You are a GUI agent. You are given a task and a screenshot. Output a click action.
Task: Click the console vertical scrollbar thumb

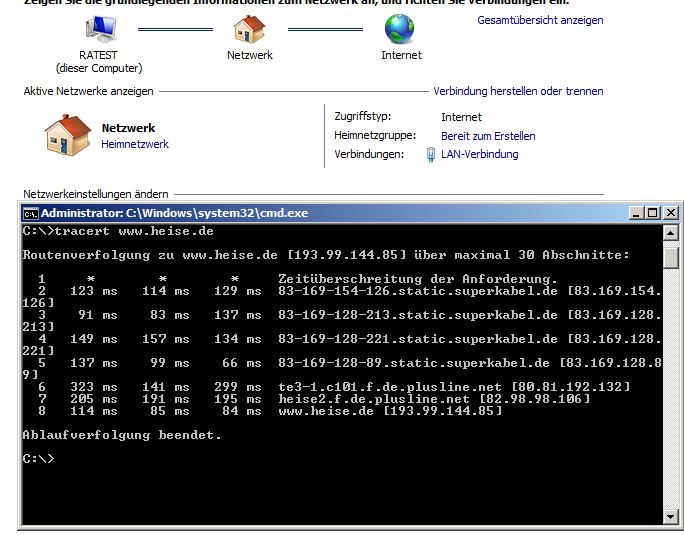click(x=670, y=257)
